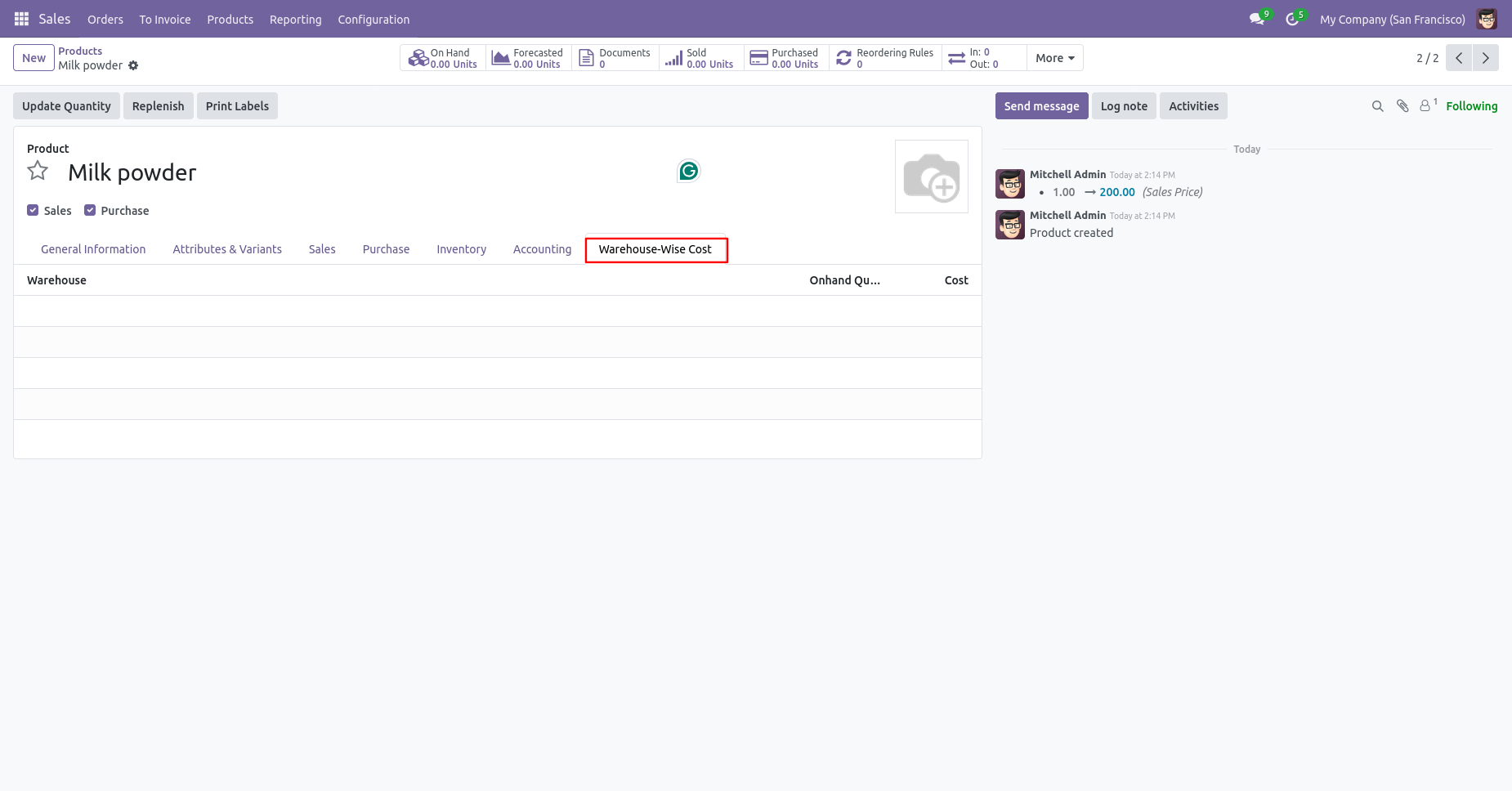Open Purchased 0.00 Units stat button
This screenshot has width=1512, height=791.
tap(786, 58)
